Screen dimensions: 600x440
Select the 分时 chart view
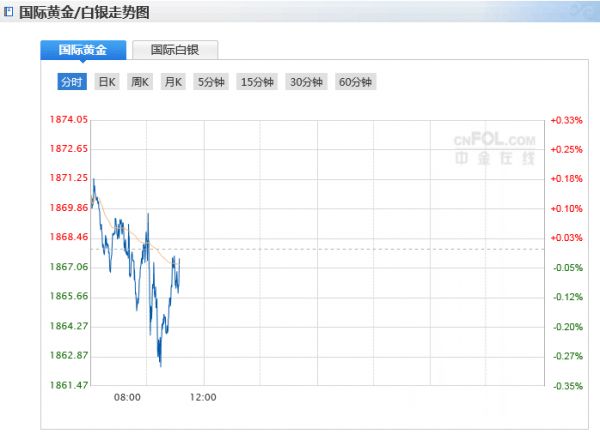pos(72,81)
